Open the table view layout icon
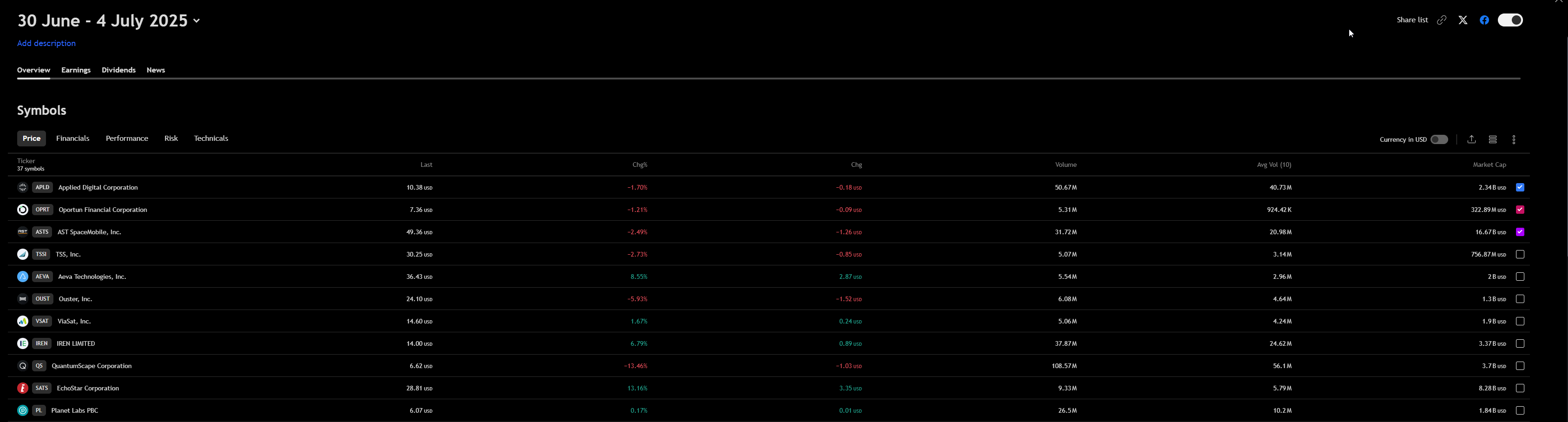Screen dimensions: 1568x422 (1492, 139)
